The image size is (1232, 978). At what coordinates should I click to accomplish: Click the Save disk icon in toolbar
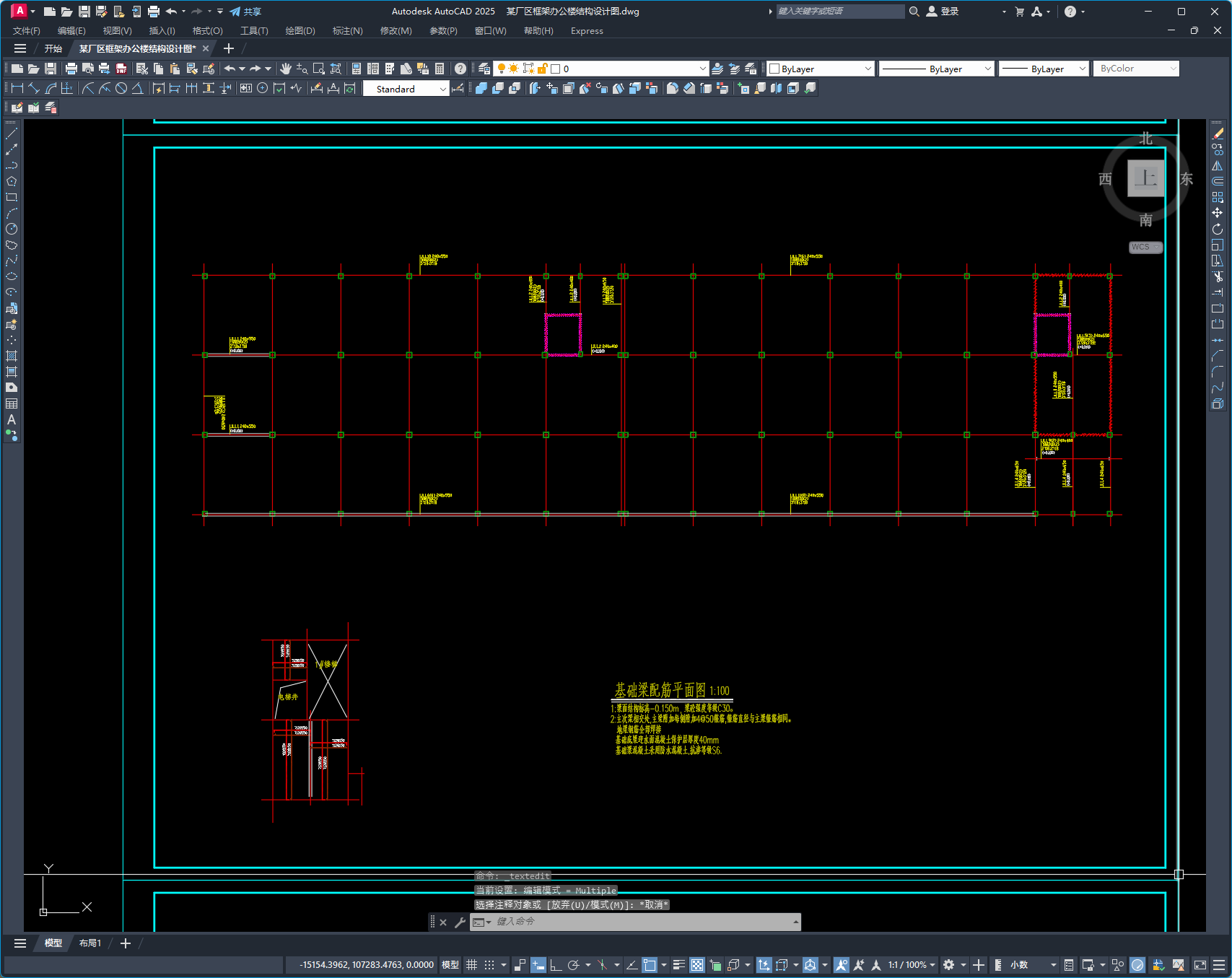[51, 69]
